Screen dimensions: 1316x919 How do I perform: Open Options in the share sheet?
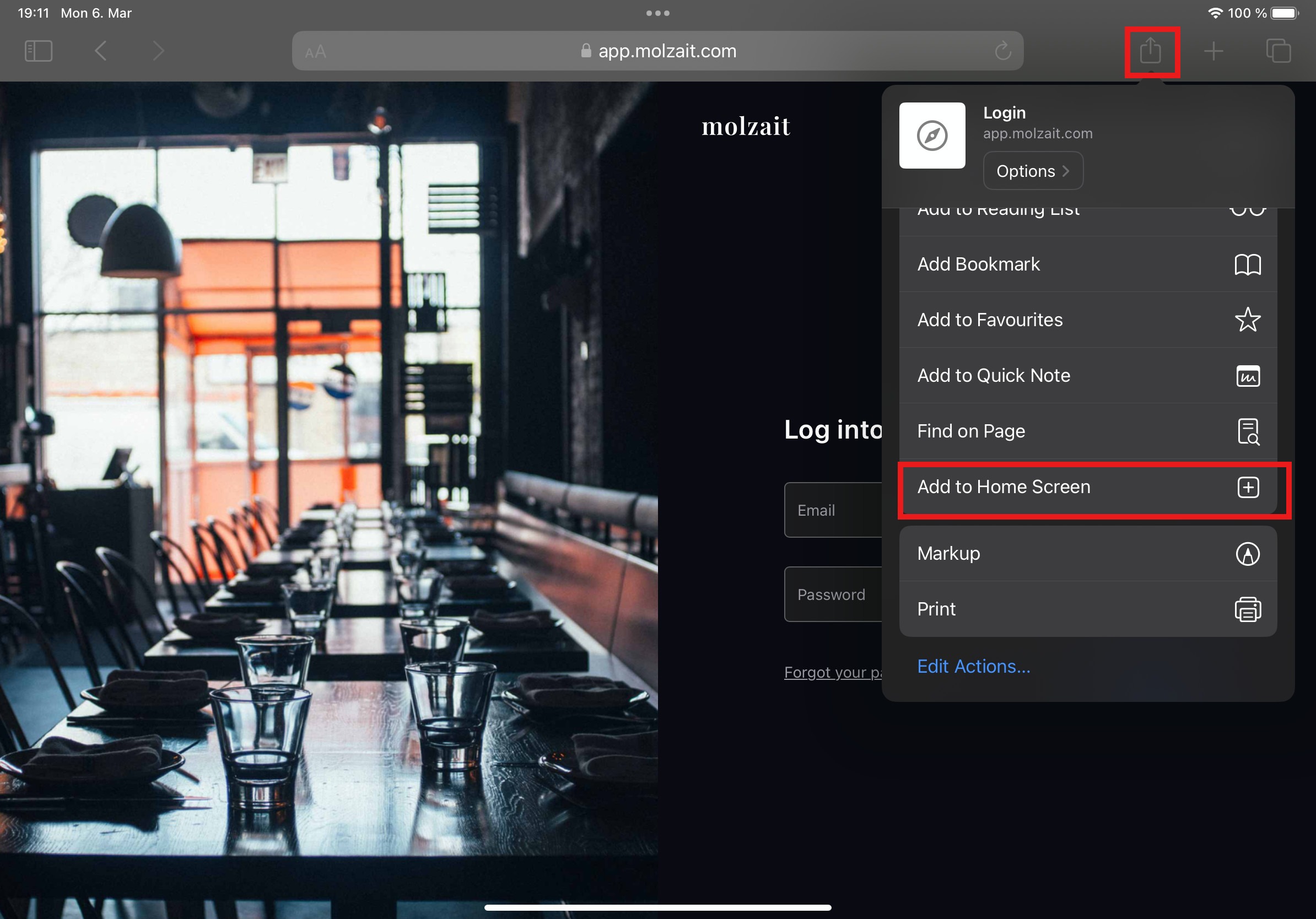[x=1033, y=171]
